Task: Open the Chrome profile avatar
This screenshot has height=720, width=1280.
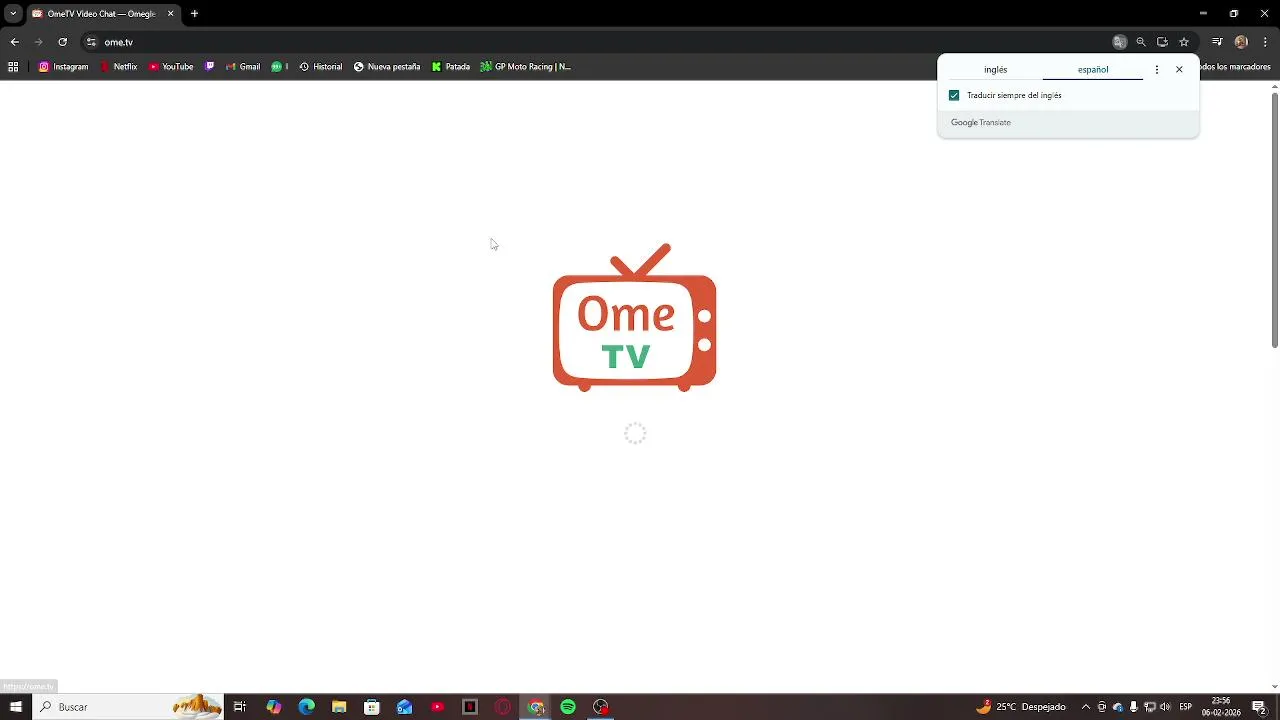Action: [x=1241, y=42]
